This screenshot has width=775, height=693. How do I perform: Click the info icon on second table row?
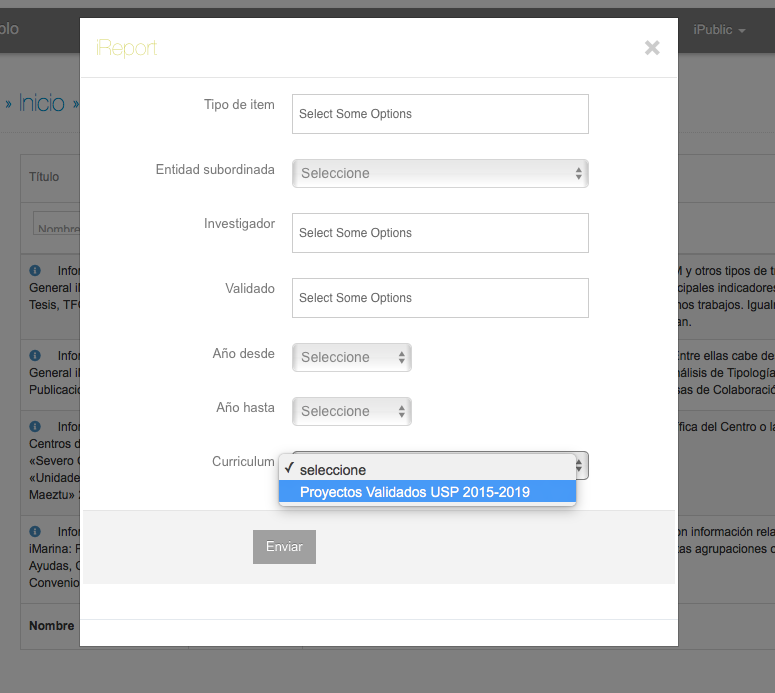pos(35,355)
